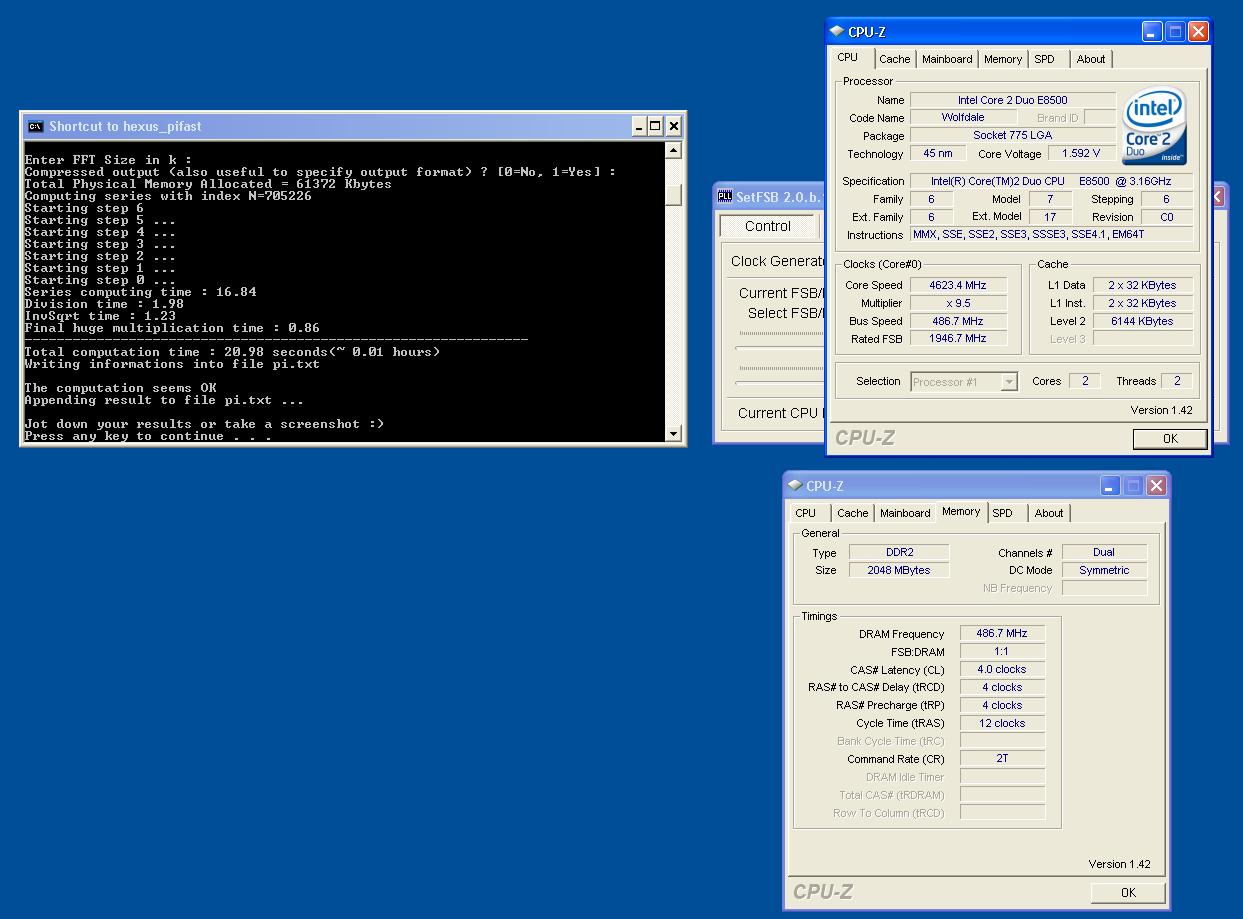Screen dimensions: 1243x919
Task: Click the Cycle Time value 12 clocks
Action: click(1002, 723)
